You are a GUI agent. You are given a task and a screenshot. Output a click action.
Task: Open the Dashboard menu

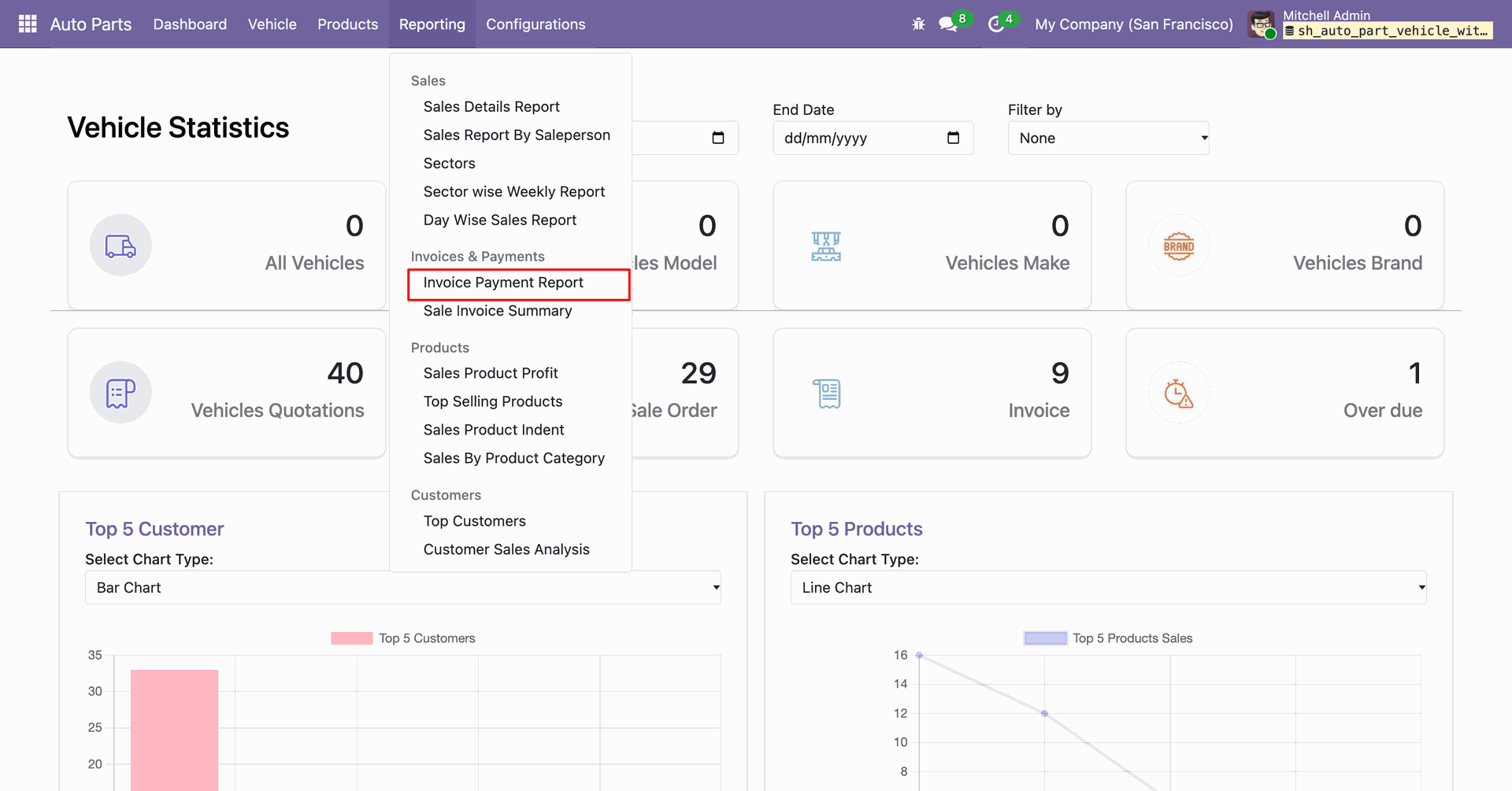click(190, 24)
